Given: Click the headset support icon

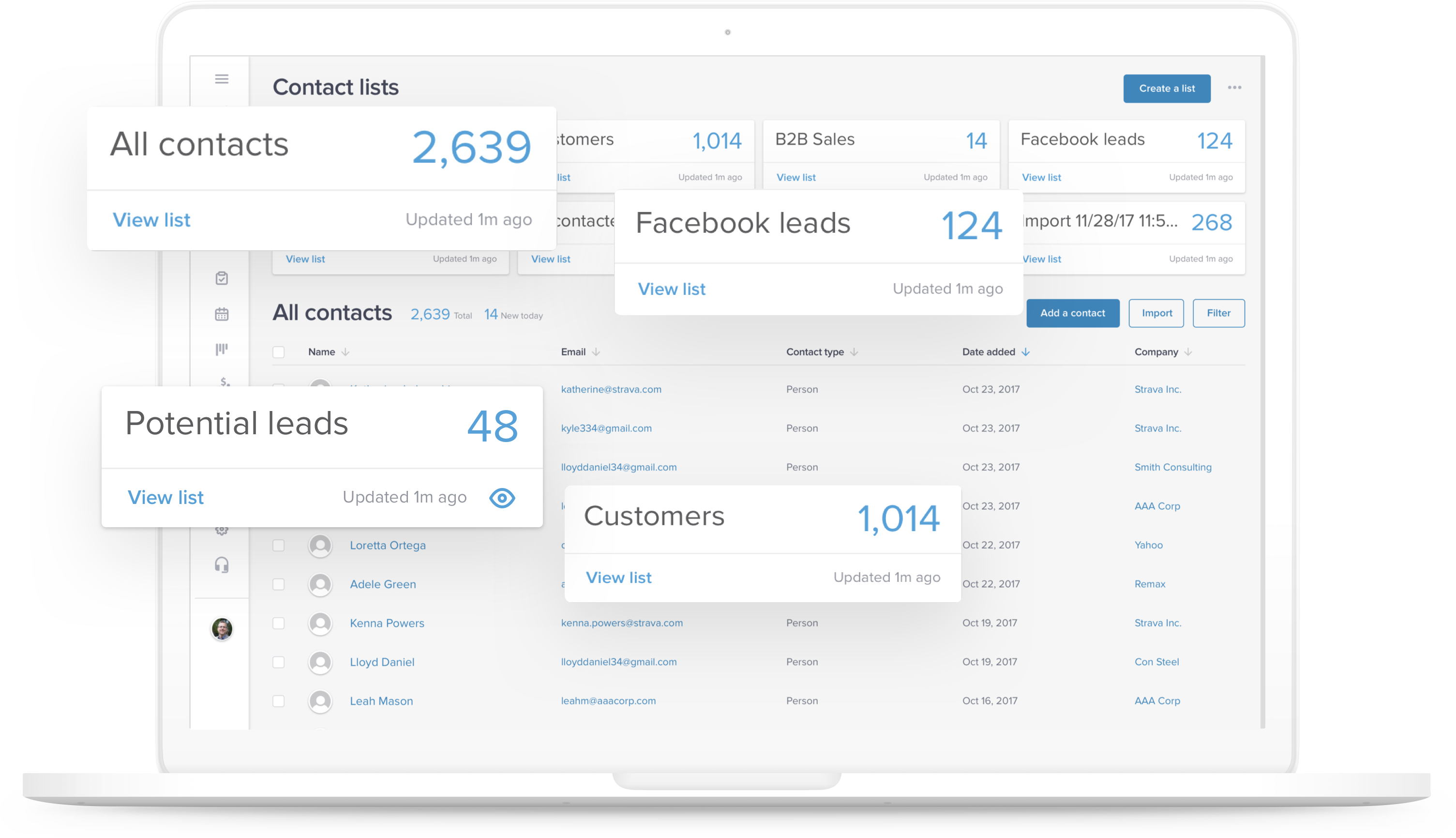Looking at the screenshot, I should coord(222,564).
